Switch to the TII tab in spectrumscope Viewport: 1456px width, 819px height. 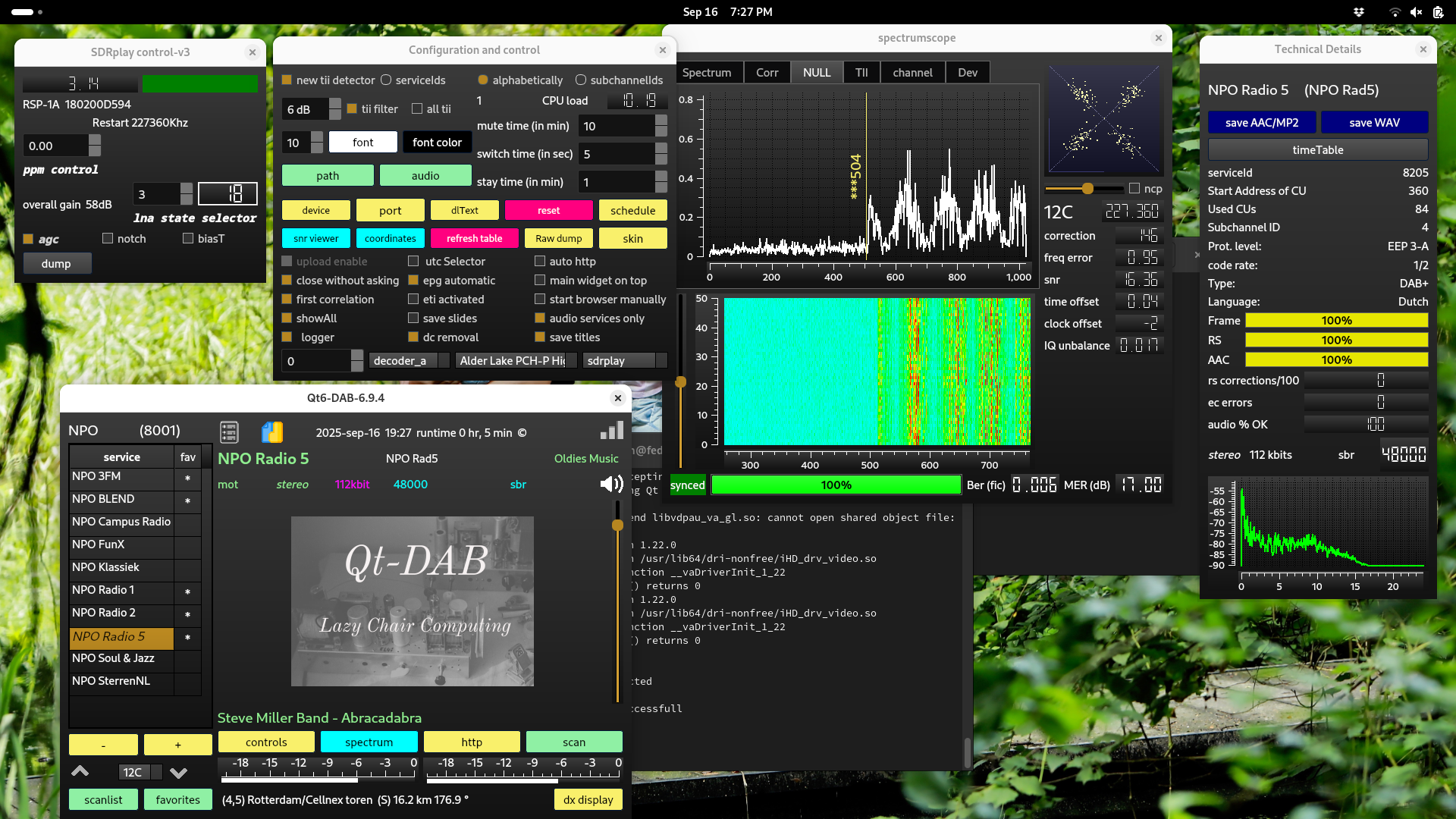[861, 72]
